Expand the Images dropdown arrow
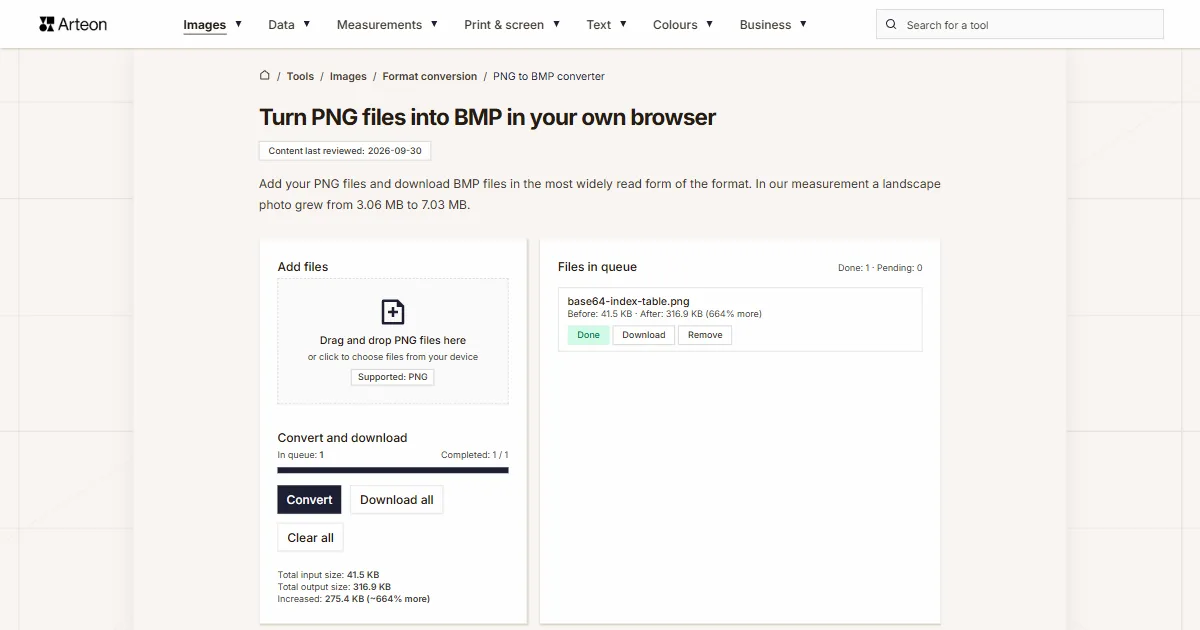 (x=238, y=23)
